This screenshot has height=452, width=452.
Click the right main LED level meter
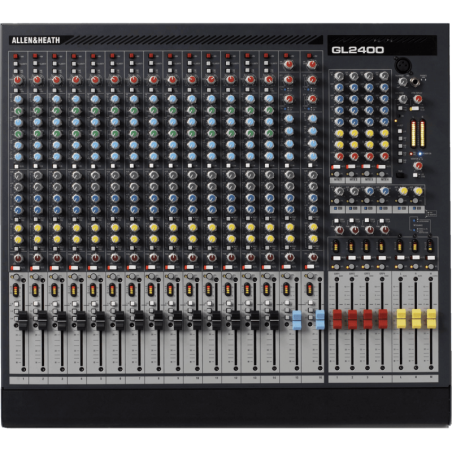click(x=422, y=133)
